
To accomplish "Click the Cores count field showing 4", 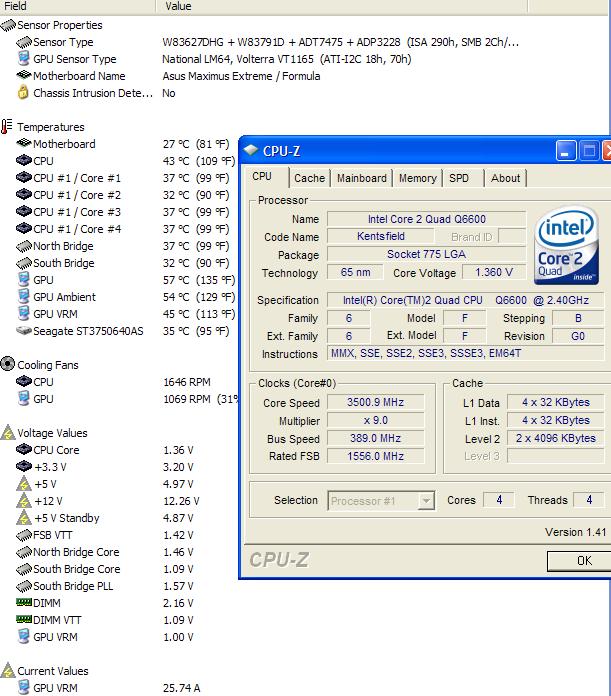I will coord(499,500).
